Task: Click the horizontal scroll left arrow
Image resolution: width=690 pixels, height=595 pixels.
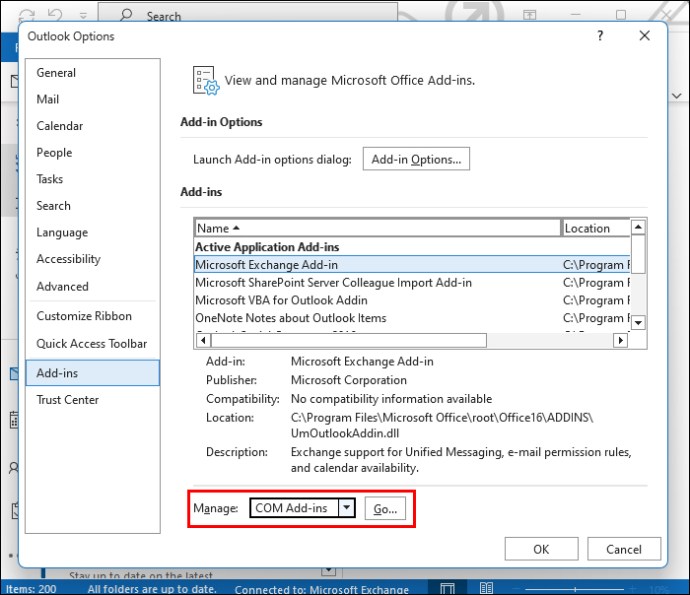Action: pyautogui.click(x=203, y=340)
